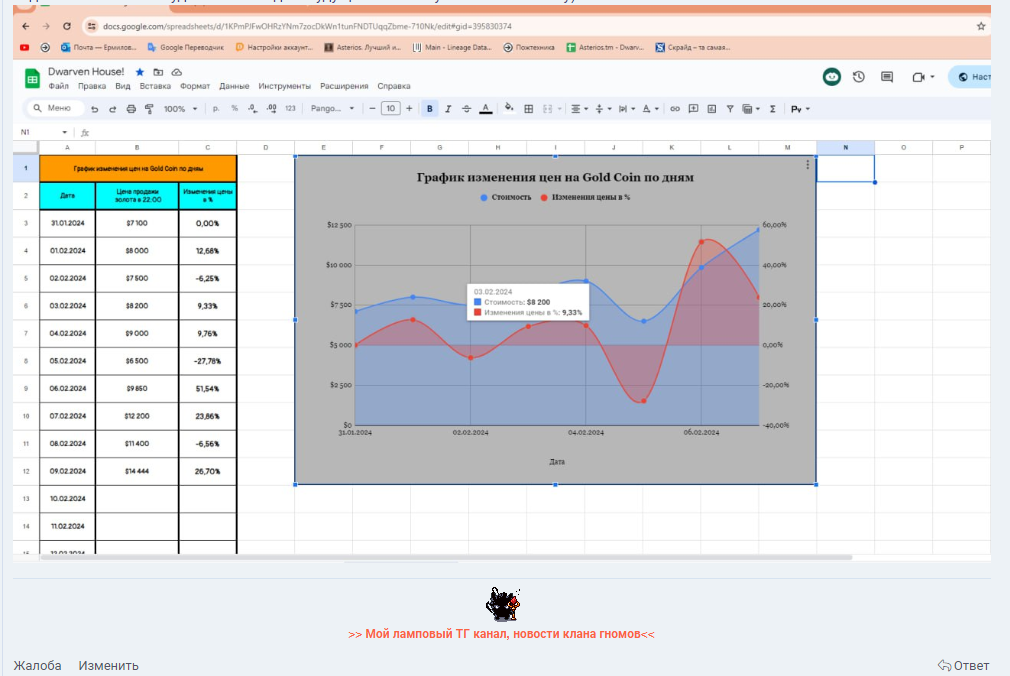Expand the Name Box dropdown arrow
The height and width of the screenshot is (676, 1010).
65,132
